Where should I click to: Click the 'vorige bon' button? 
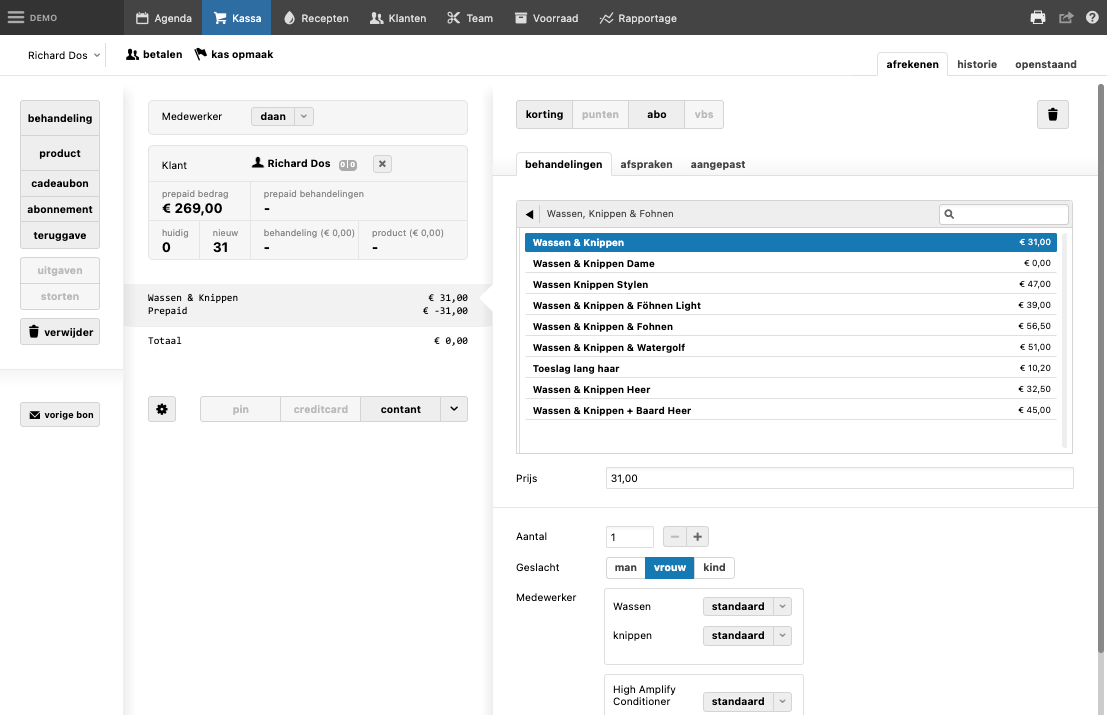[60, 415]
